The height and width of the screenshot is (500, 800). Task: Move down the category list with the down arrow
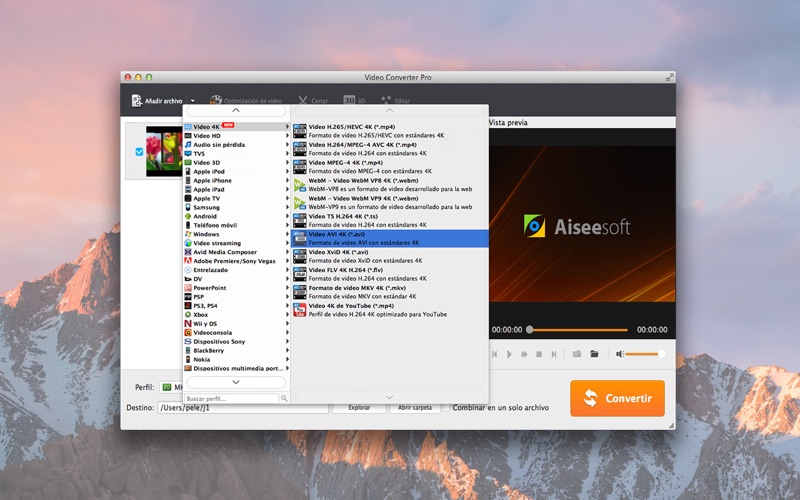pos(236,382)
